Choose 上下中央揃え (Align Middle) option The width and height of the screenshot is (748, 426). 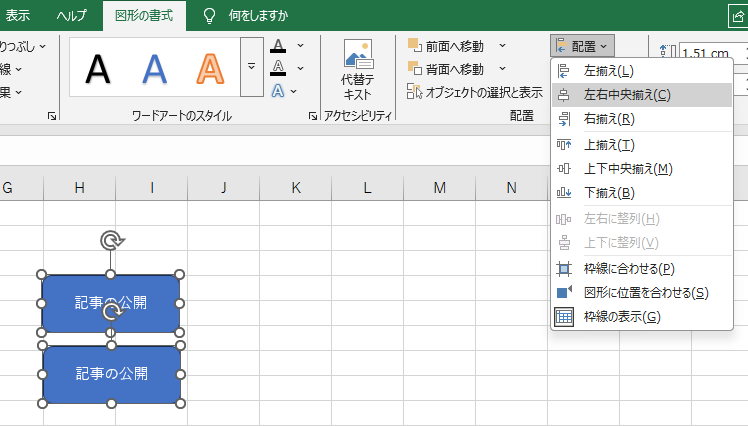(627, 169)
